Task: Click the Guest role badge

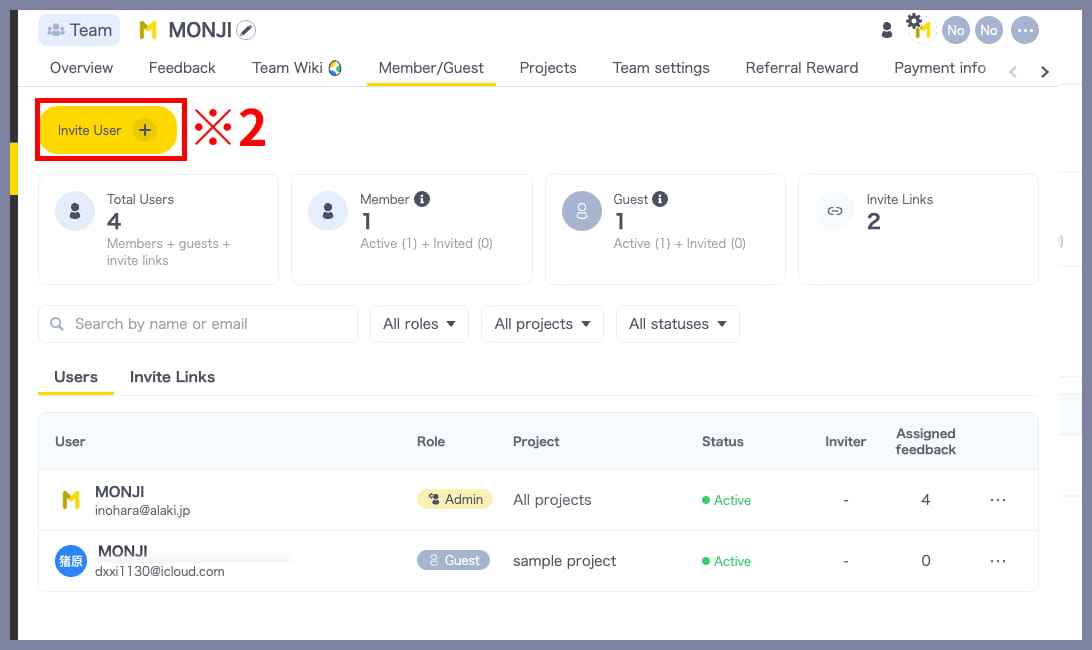Action: click(x=453, y=560)
